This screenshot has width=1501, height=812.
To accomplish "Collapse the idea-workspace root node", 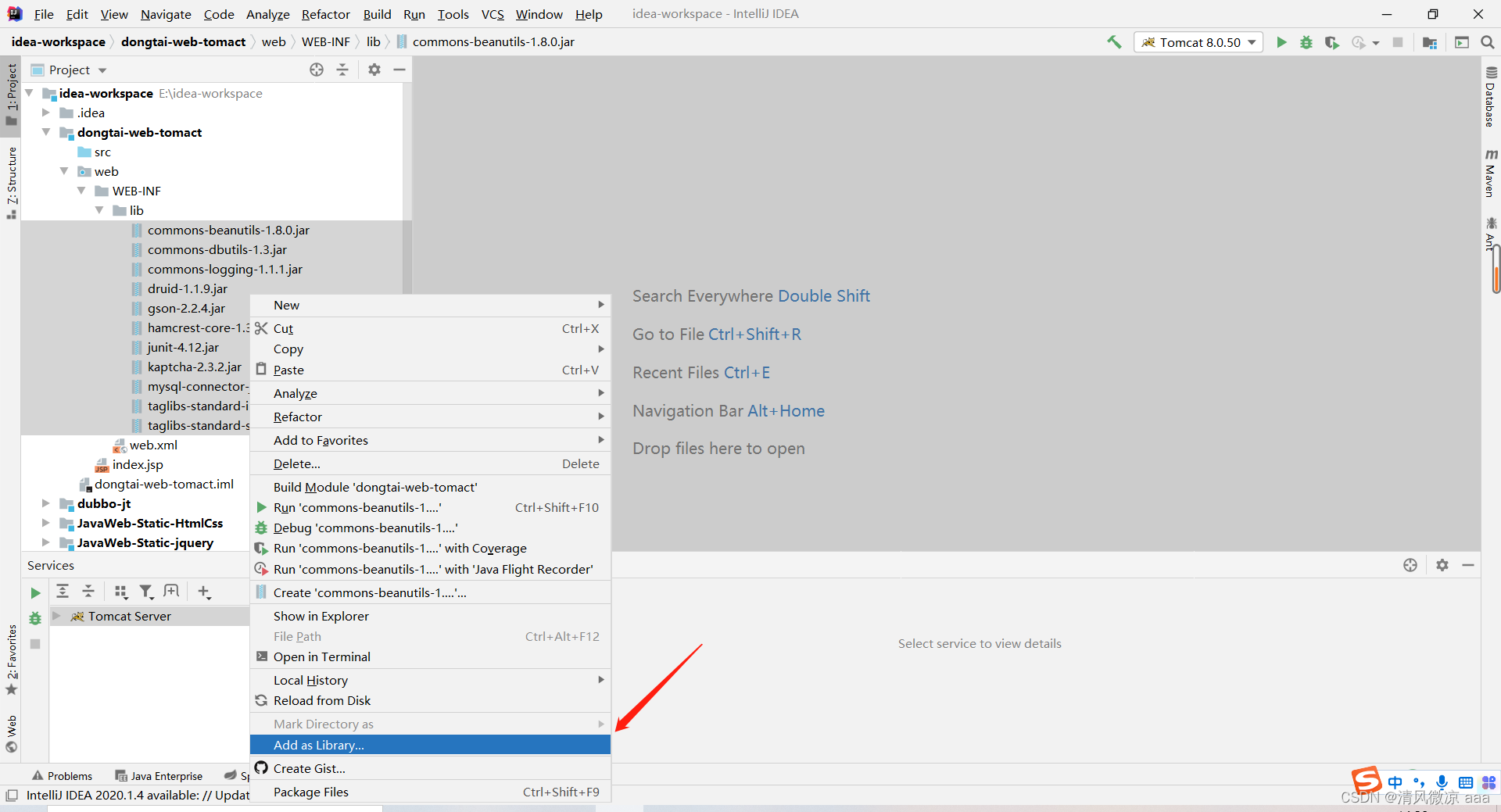I will point(30,93).
